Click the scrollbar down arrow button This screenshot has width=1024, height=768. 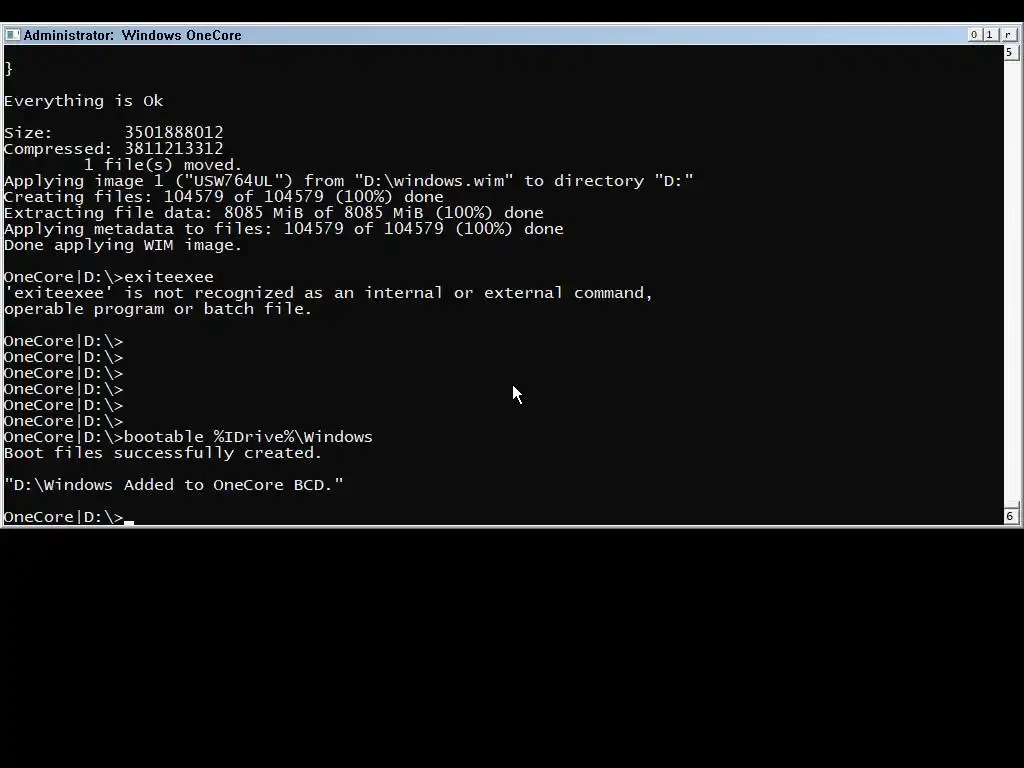(1010, 515)
